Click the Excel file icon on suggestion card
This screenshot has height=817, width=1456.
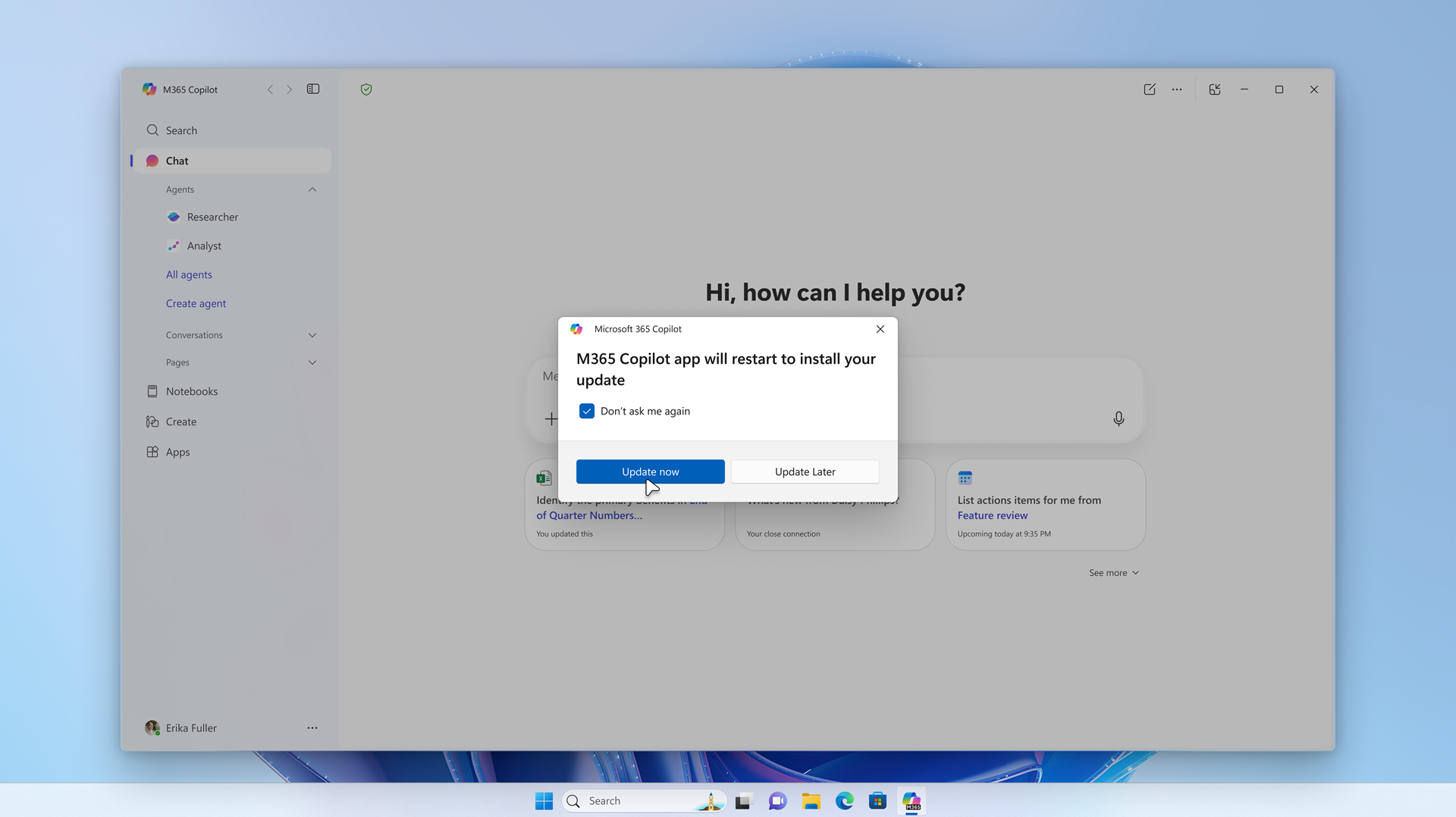544,478
